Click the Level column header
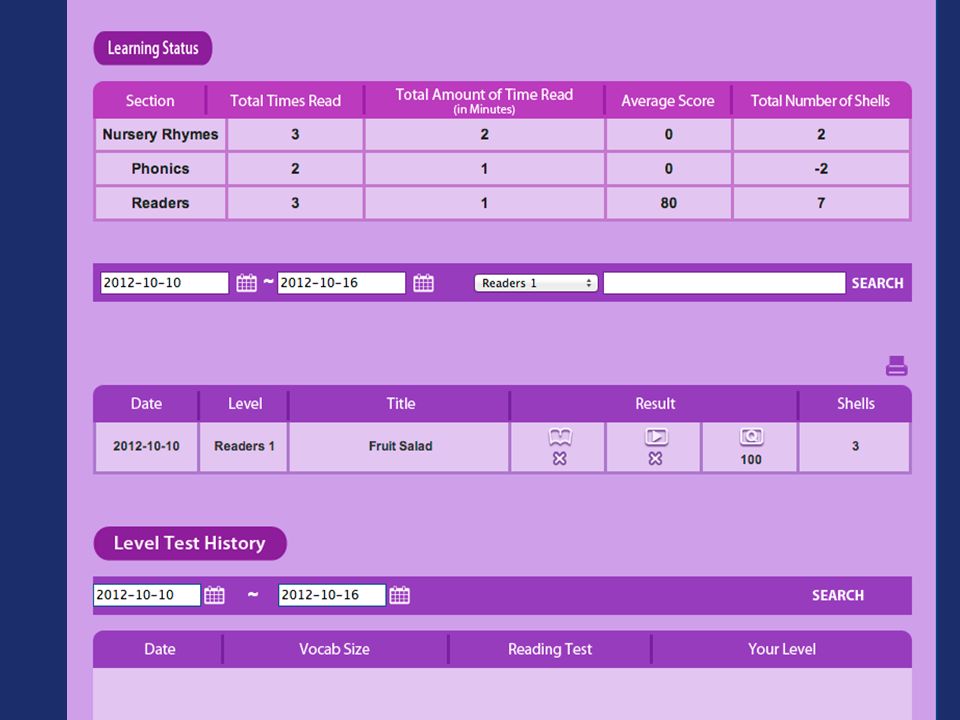Image resolution: width=960 pixels, height=720 pixels. (x=245, y=404)
